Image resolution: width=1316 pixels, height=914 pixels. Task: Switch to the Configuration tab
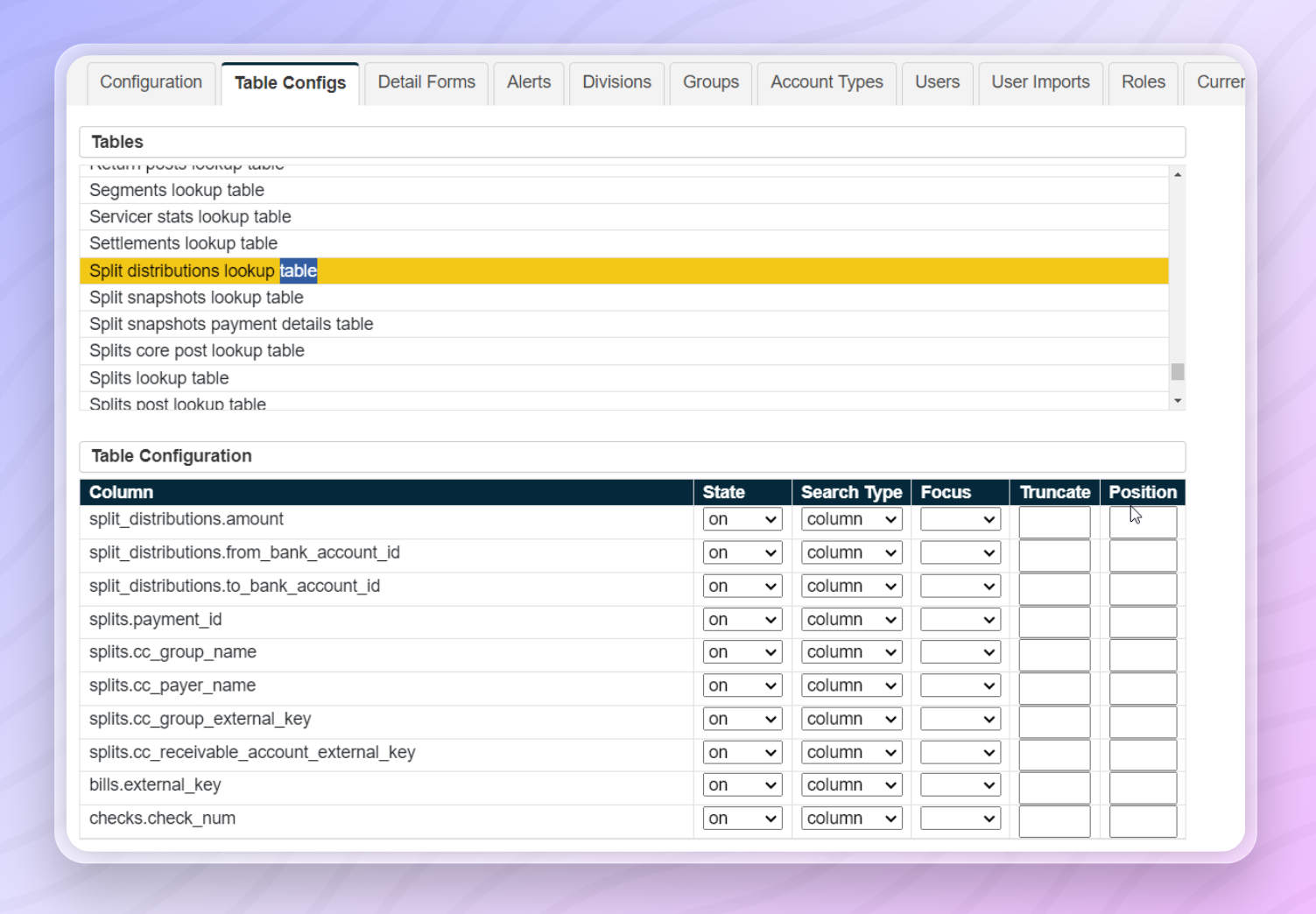pyautogui.click(x=151, y=82)
